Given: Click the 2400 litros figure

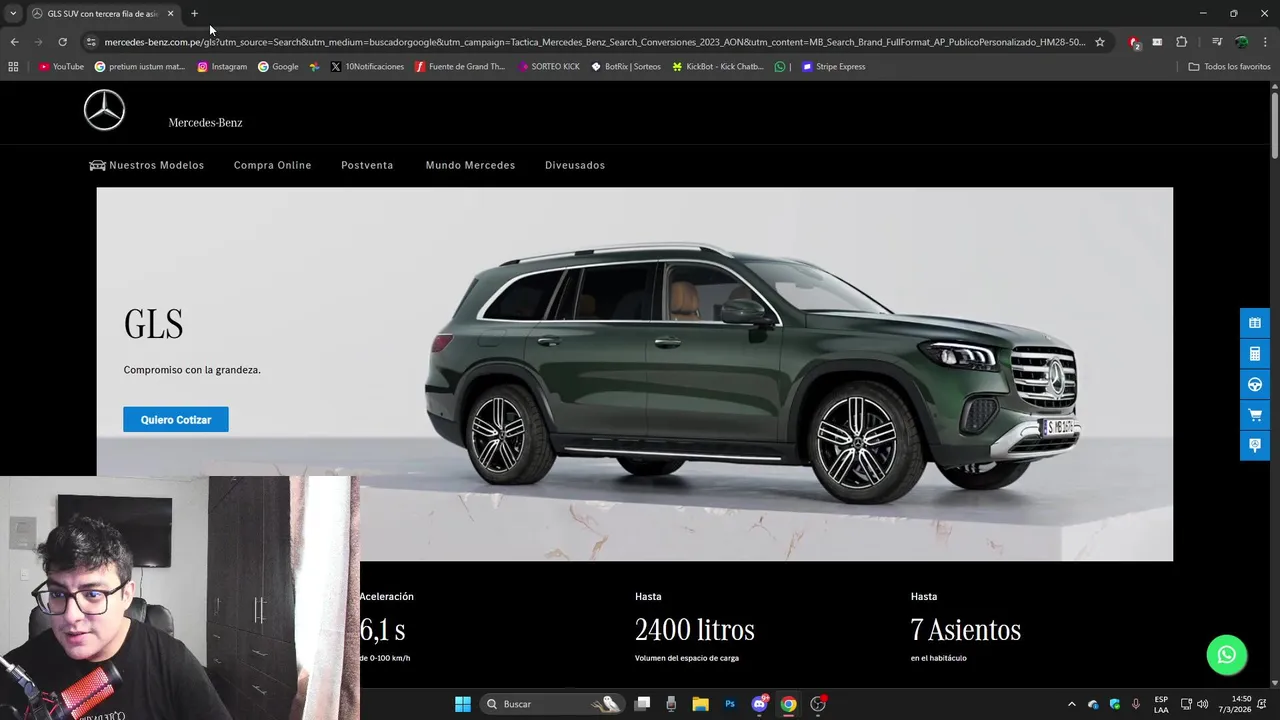Looking at the screenshot, I should point(695,630).
